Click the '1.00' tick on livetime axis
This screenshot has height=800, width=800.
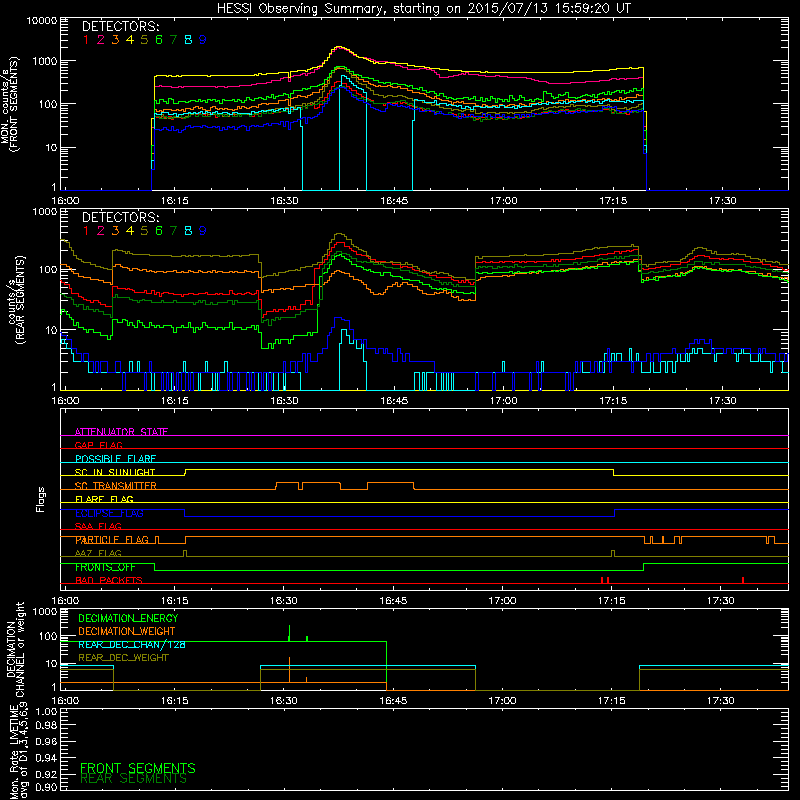coord(46,711)
